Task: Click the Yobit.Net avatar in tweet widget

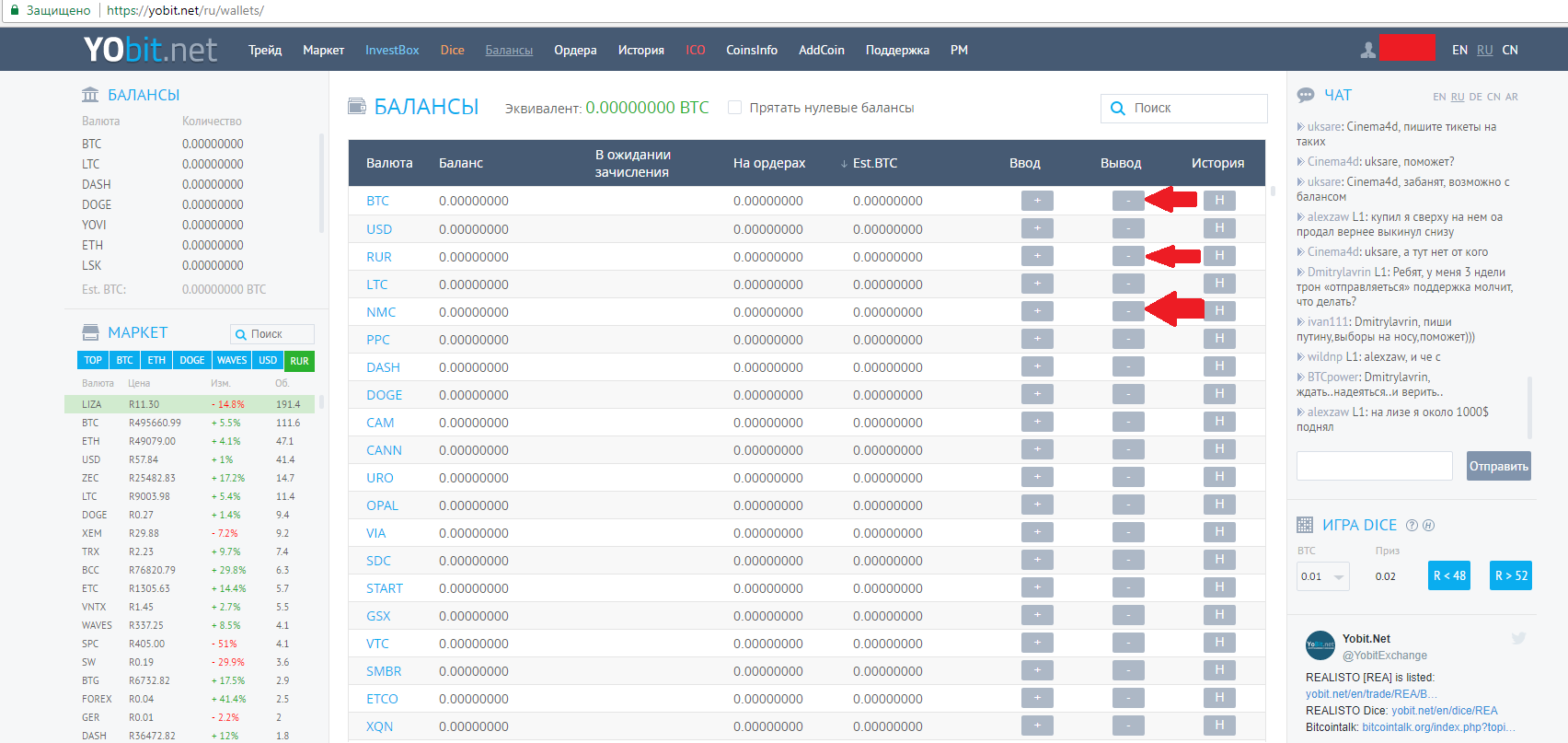Action: tap(1320, 645)
